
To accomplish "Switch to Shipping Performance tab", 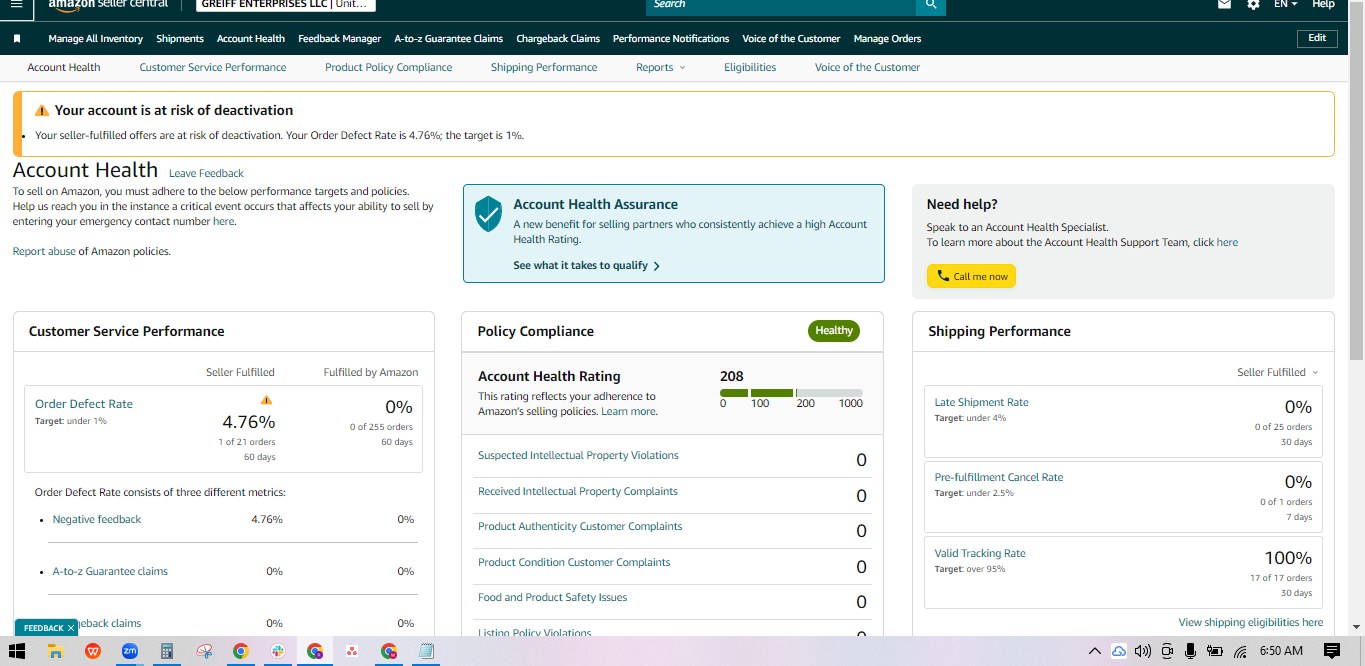I will [x=544, y=67].
